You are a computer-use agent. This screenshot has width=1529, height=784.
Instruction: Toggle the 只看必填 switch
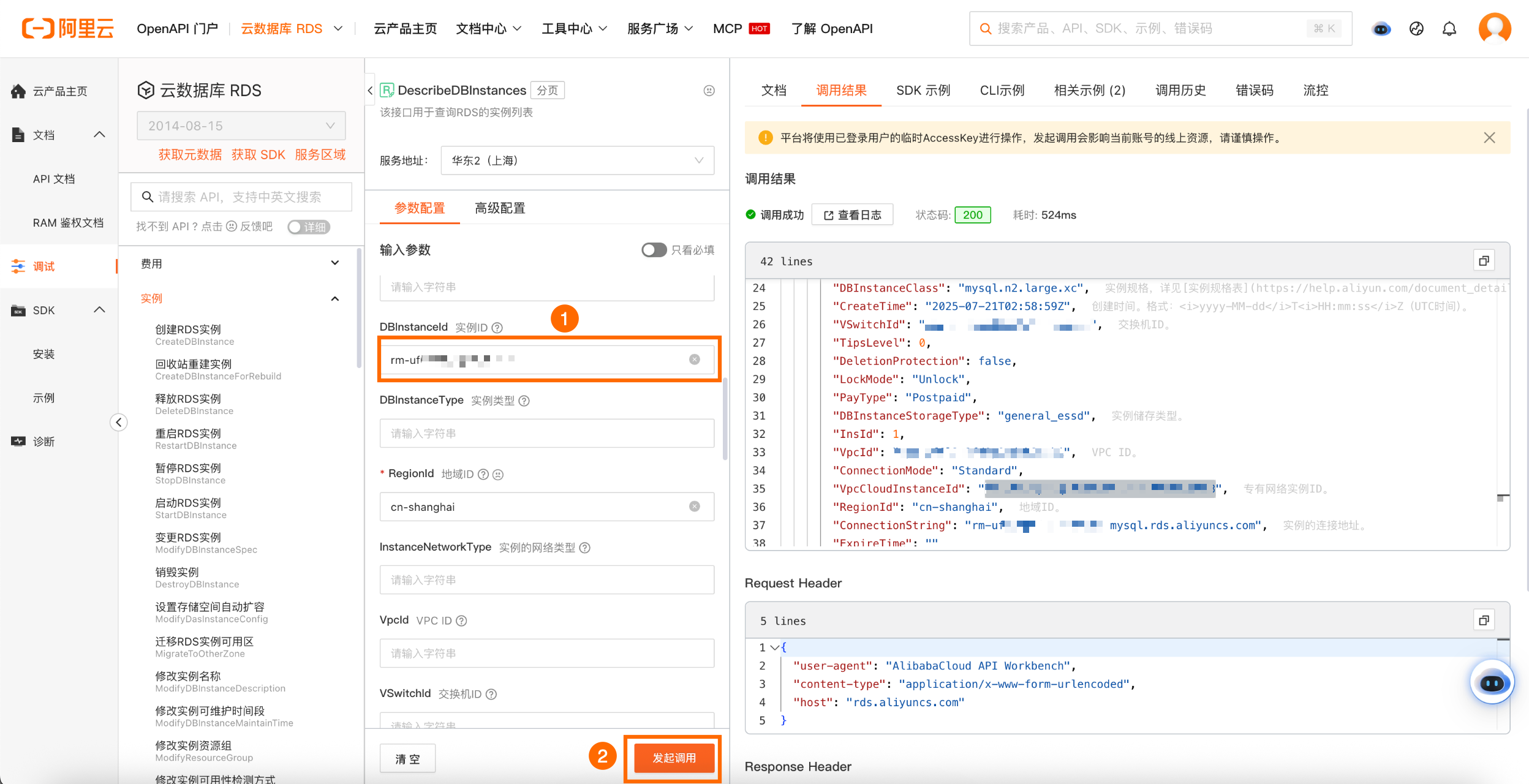[654, 250]
